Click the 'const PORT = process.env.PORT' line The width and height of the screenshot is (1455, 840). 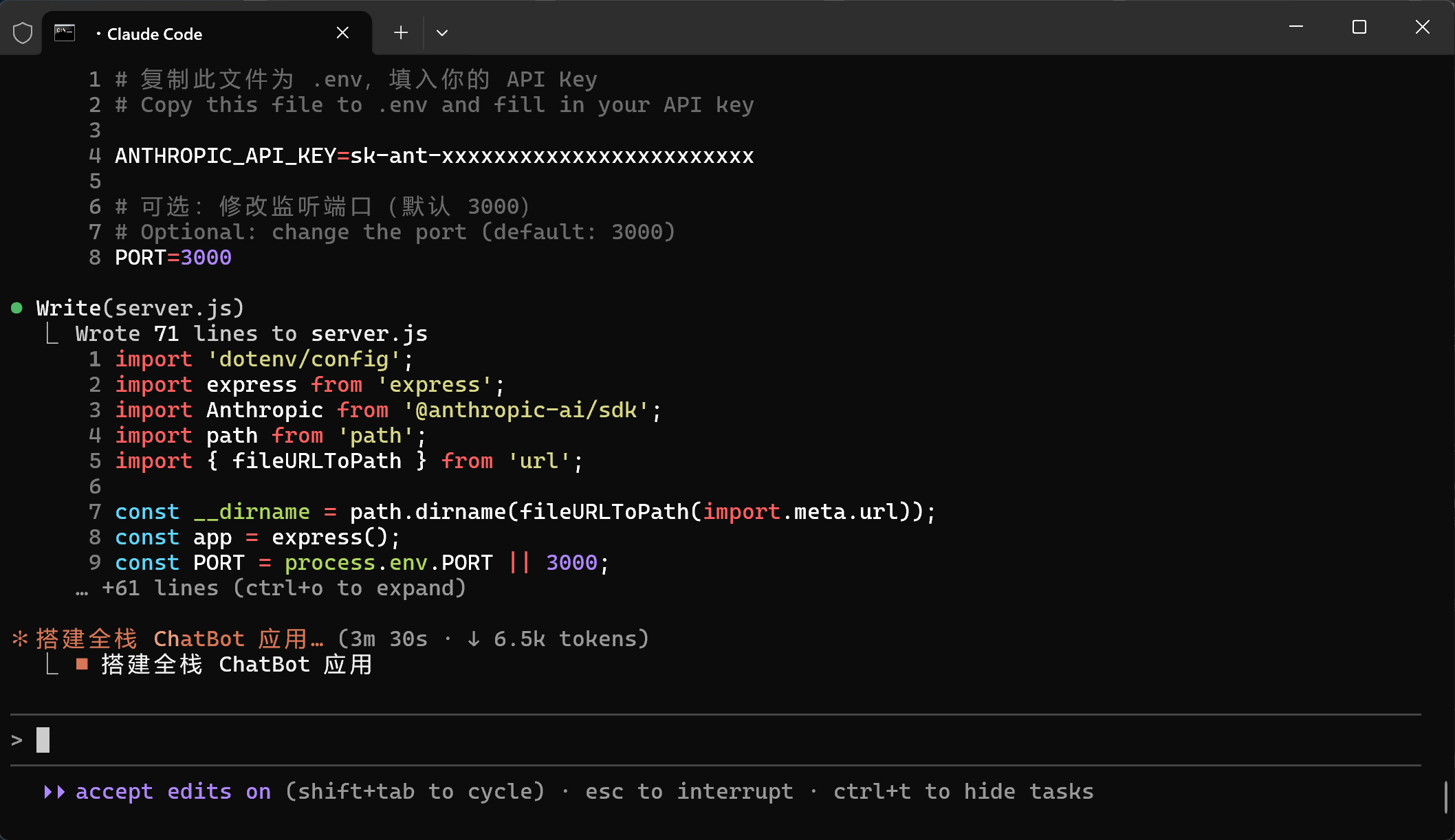pos(362,563)
